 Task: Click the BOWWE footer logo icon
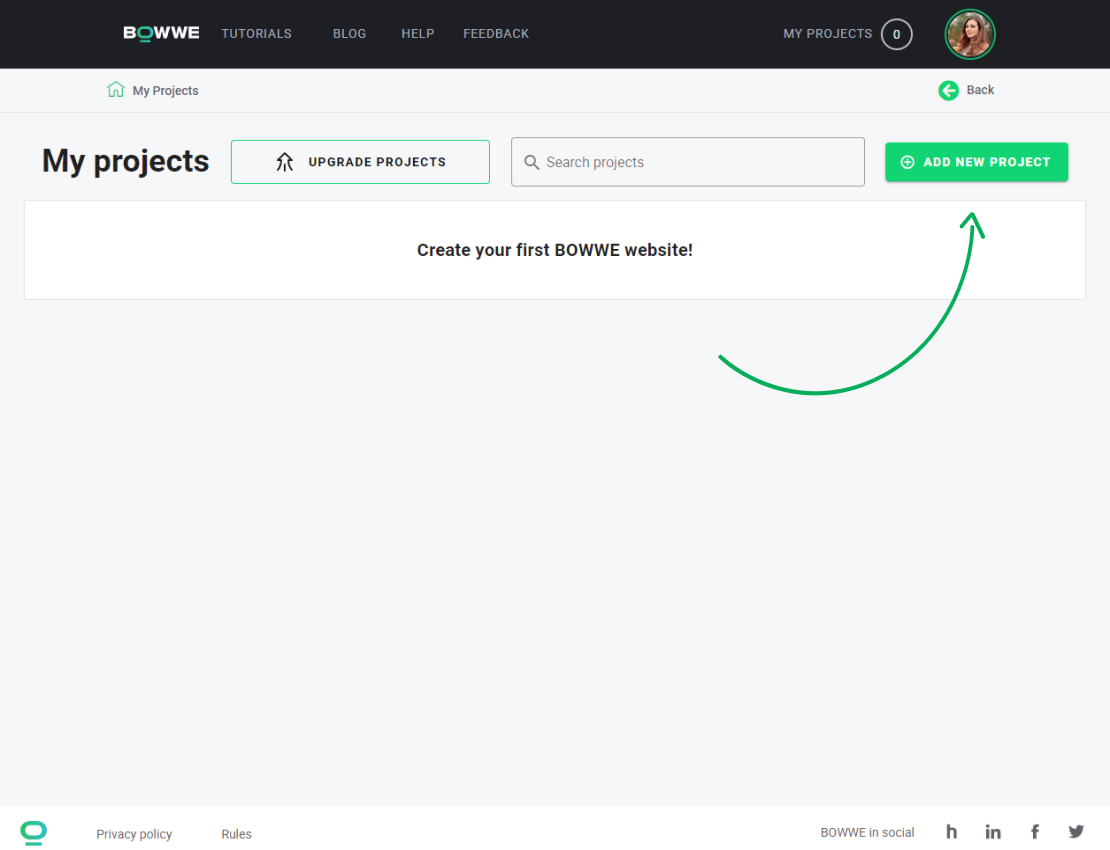(x=33, y=833)
